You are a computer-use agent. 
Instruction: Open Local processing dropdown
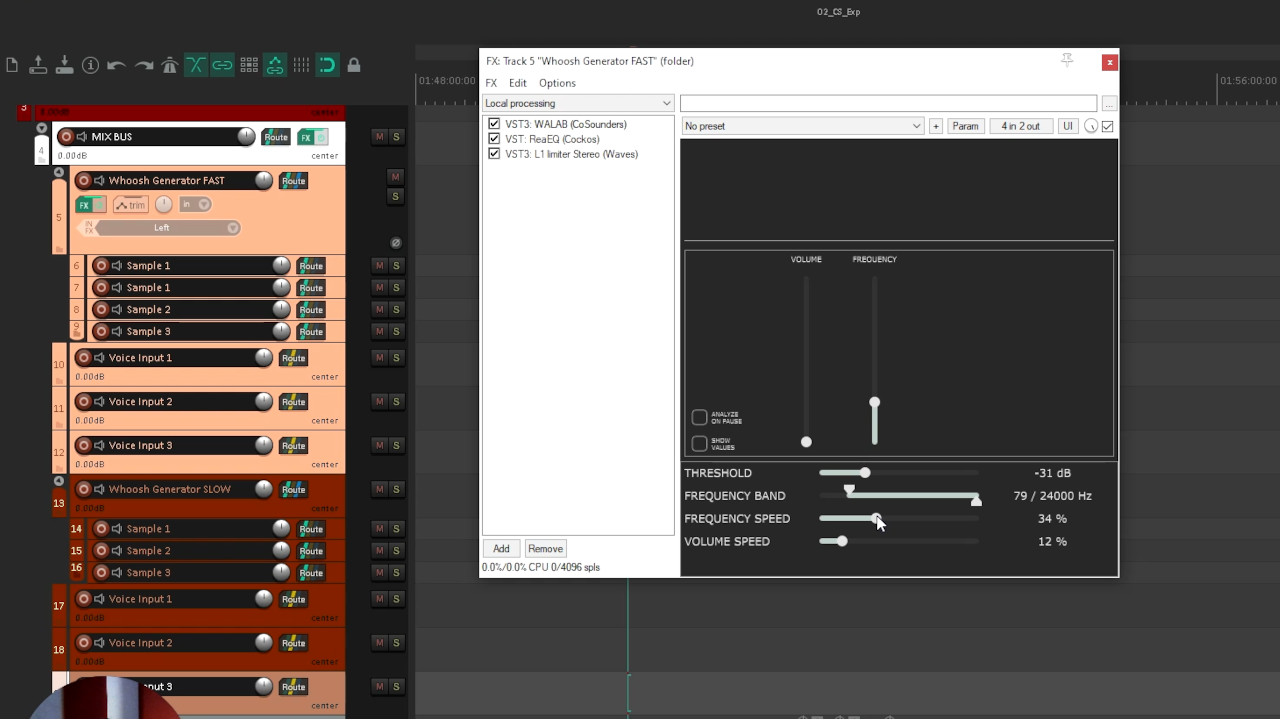click(578, 103)
